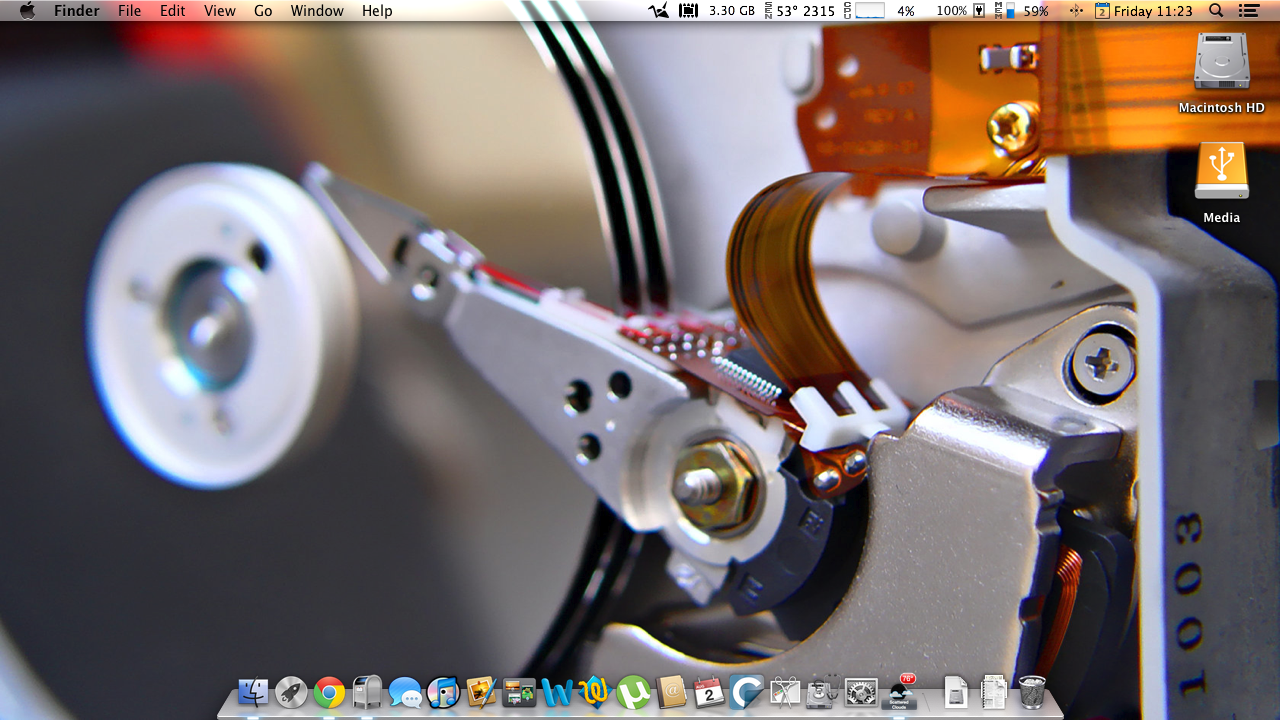Viewport: 1280px width, 720px height.
Task: Click the sensor temperature 53° 2315 readout
Action: pyautogui.click(x=799, y=11)
